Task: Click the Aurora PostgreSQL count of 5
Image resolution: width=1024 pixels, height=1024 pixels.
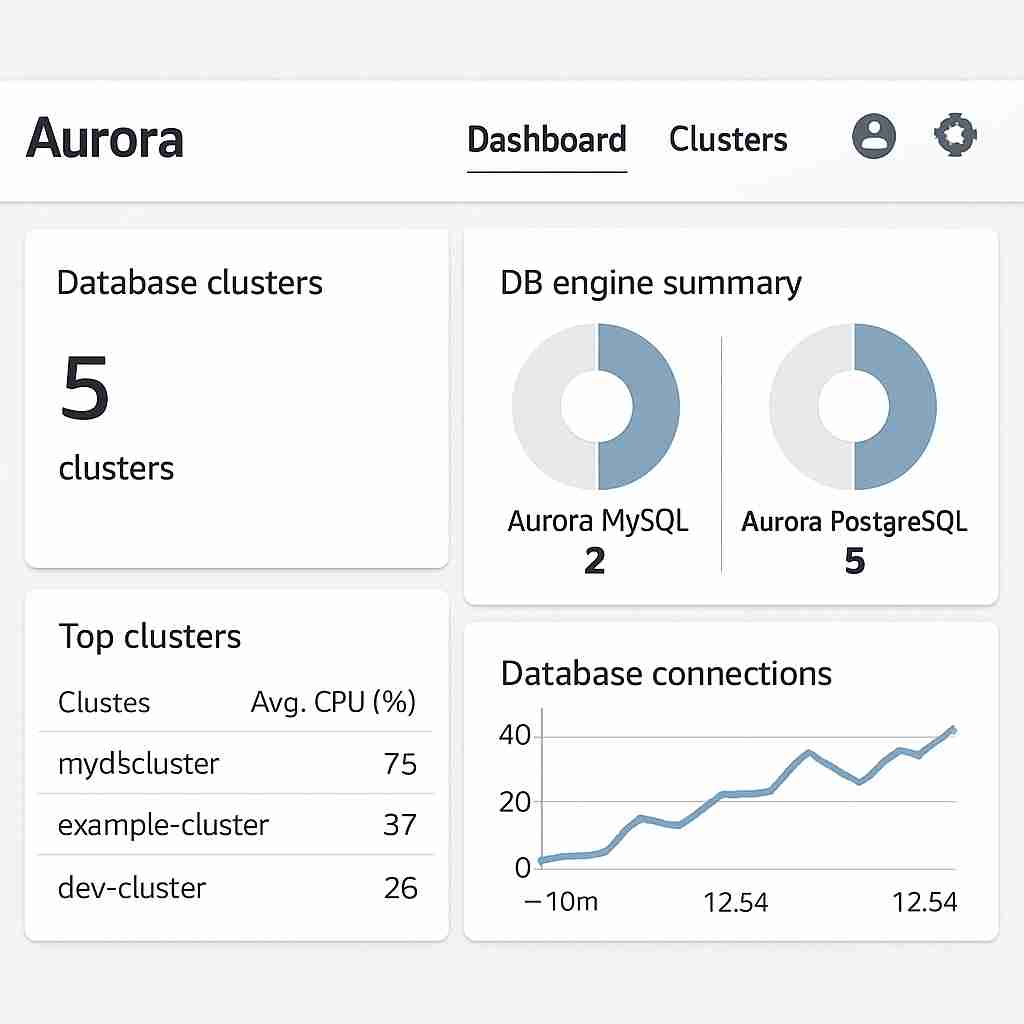Action: tap(854, 561)
